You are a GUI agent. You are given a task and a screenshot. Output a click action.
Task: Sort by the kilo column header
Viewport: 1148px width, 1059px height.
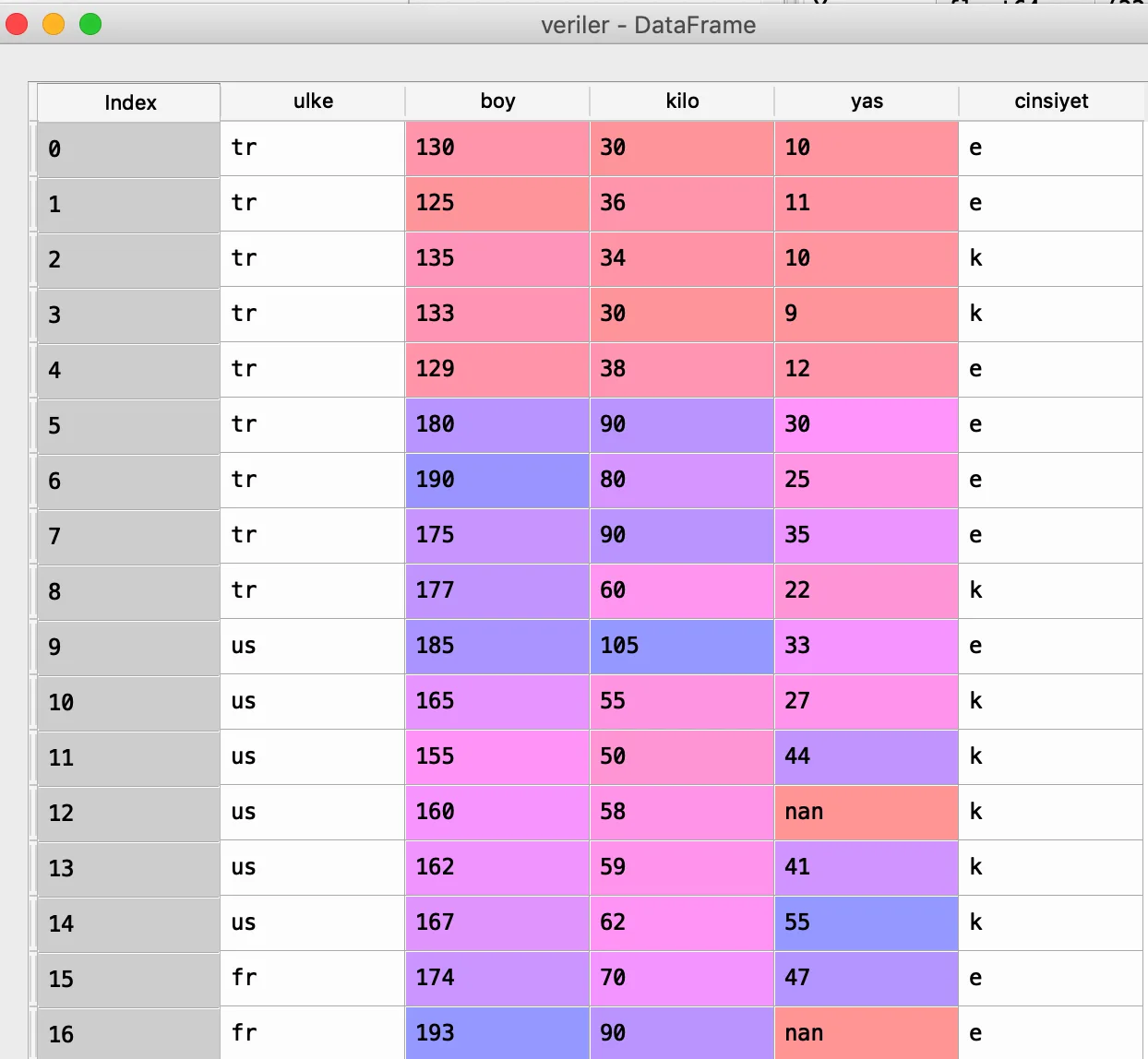click(682, 101)
